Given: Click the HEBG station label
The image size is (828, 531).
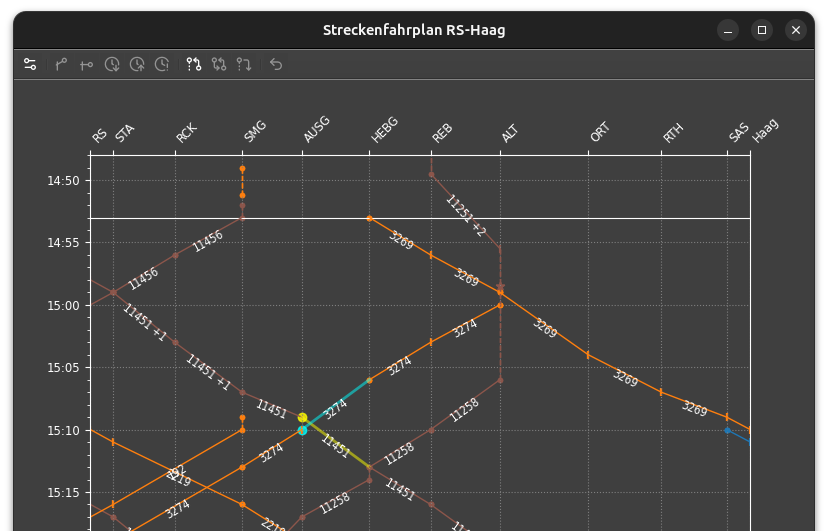Looking at the screenshot, I should coord(384,130).
